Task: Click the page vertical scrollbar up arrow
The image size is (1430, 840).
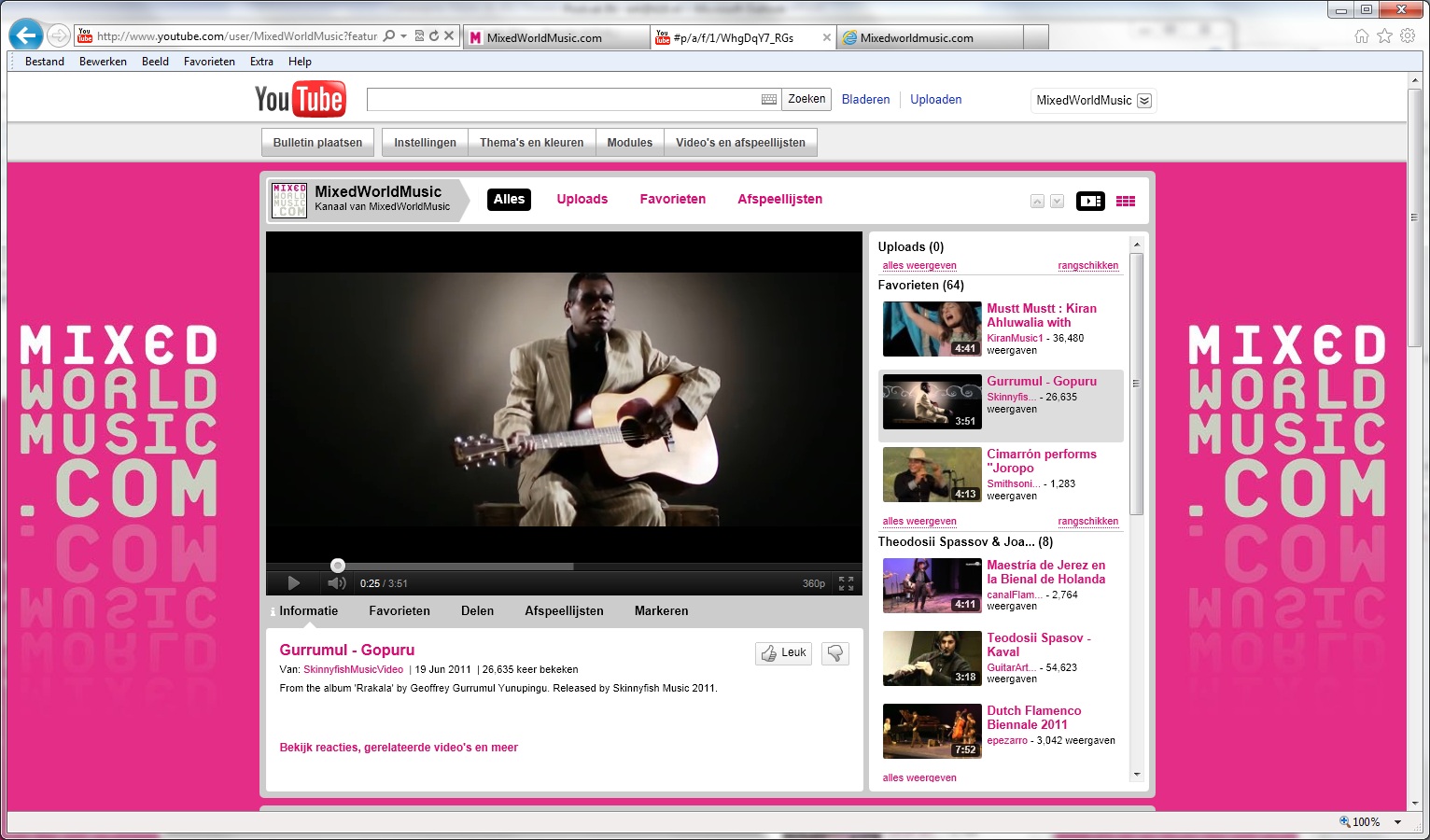Action: [x=1414, y=81]
